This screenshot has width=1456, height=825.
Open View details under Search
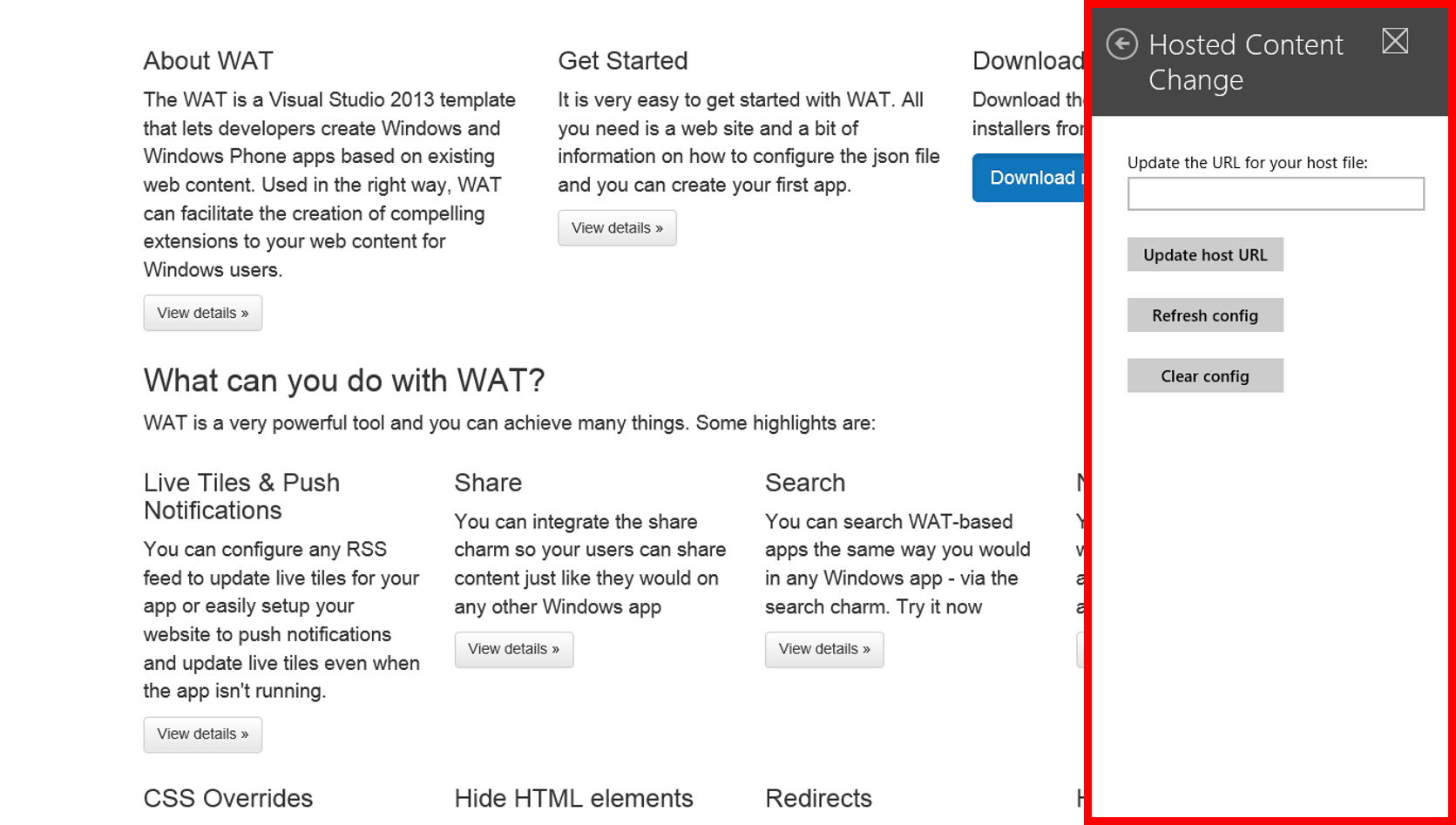[x=824, y=650]
